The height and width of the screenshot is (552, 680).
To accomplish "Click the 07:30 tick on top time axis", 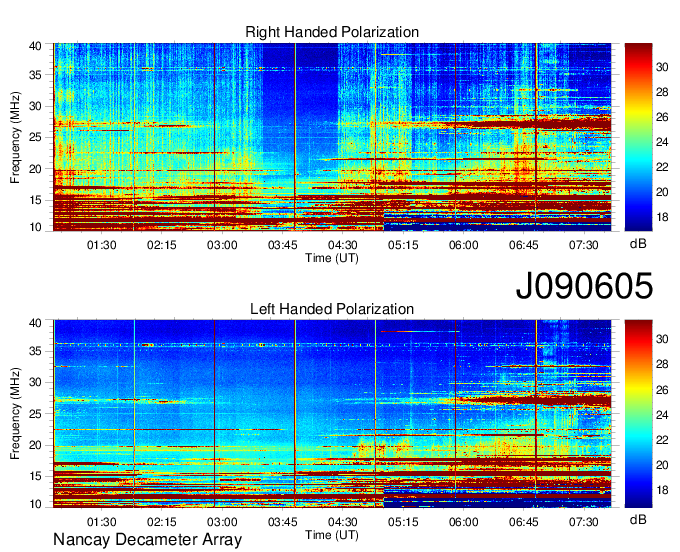I will pyautogui.click(x=584, y=245).
